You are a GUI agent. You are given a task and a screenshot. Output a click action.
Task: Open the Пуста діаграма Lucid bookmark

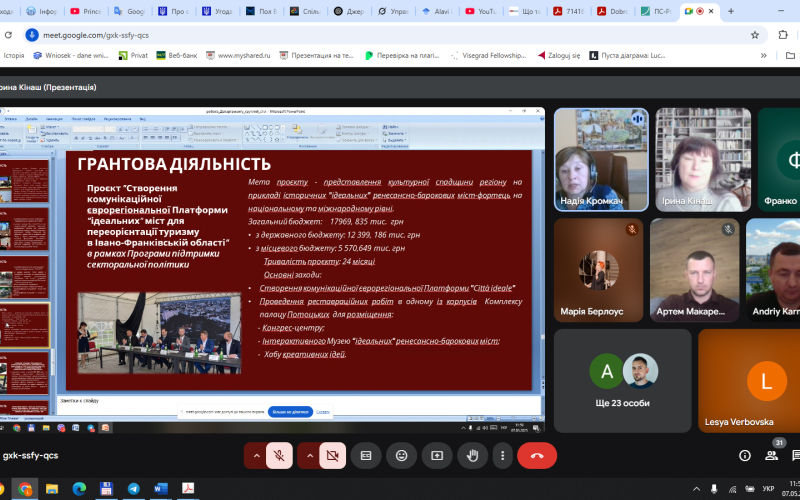point(627,56)
